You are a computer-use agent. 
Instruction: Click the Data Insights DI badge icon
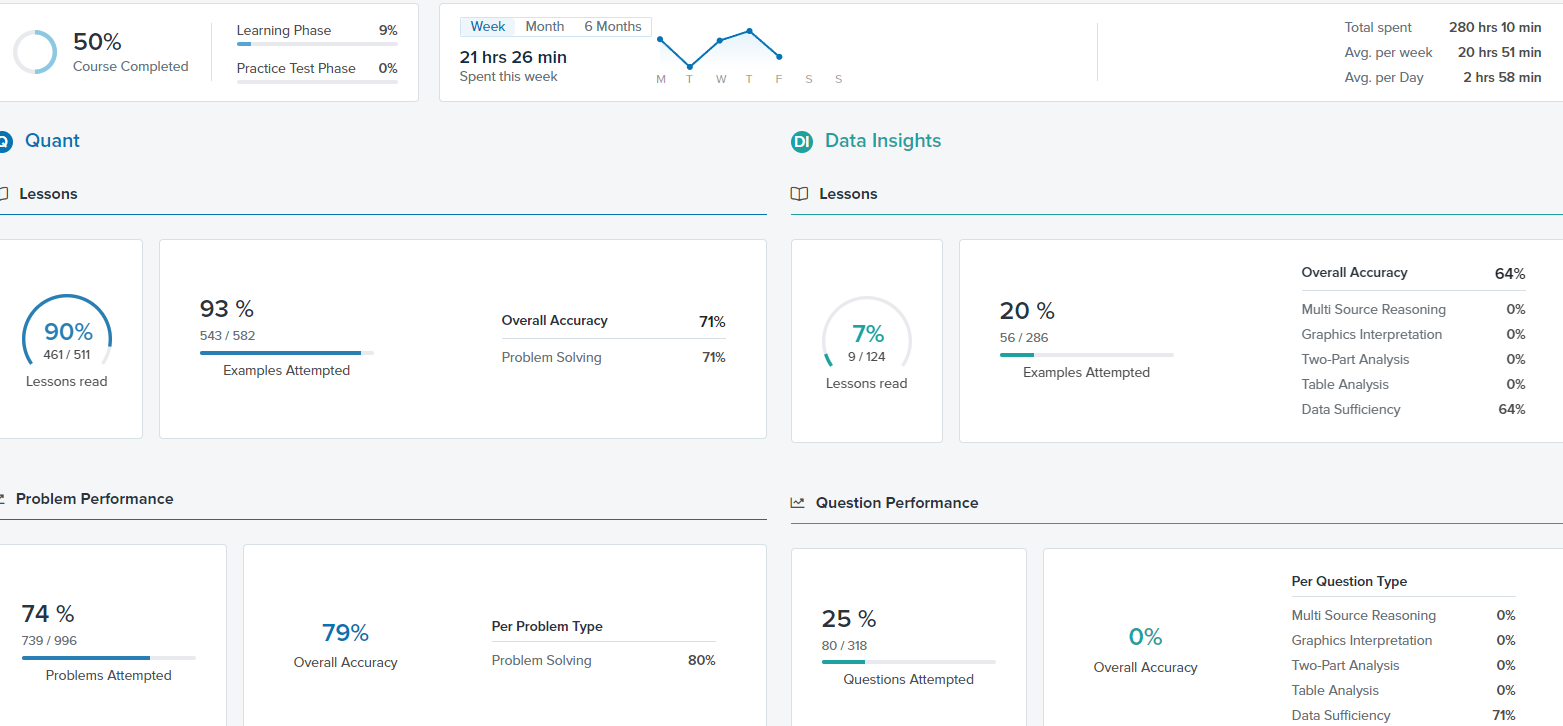(x=801, y=142)
